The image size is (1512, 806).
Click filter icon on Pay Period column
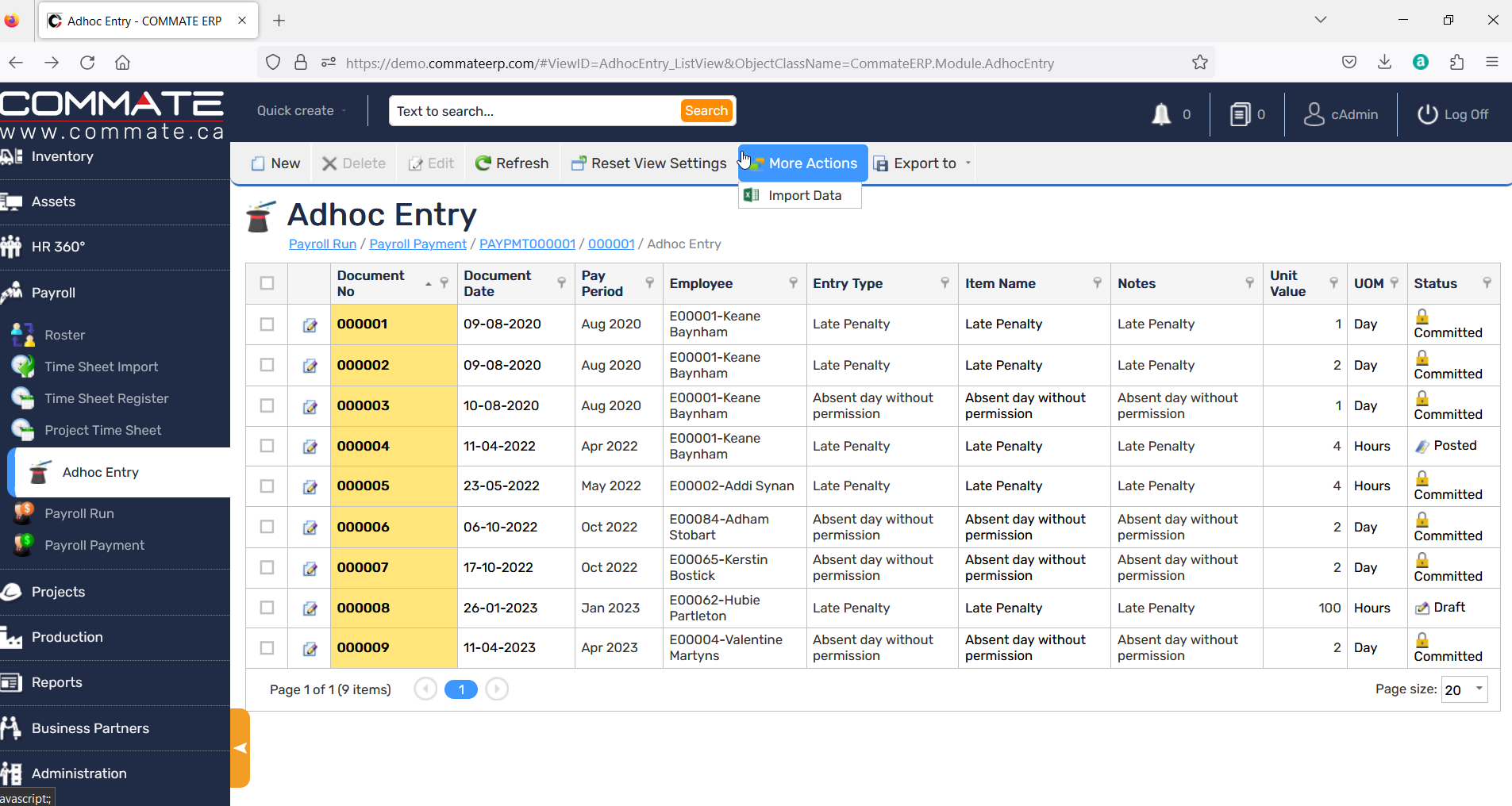coord(650,282)
